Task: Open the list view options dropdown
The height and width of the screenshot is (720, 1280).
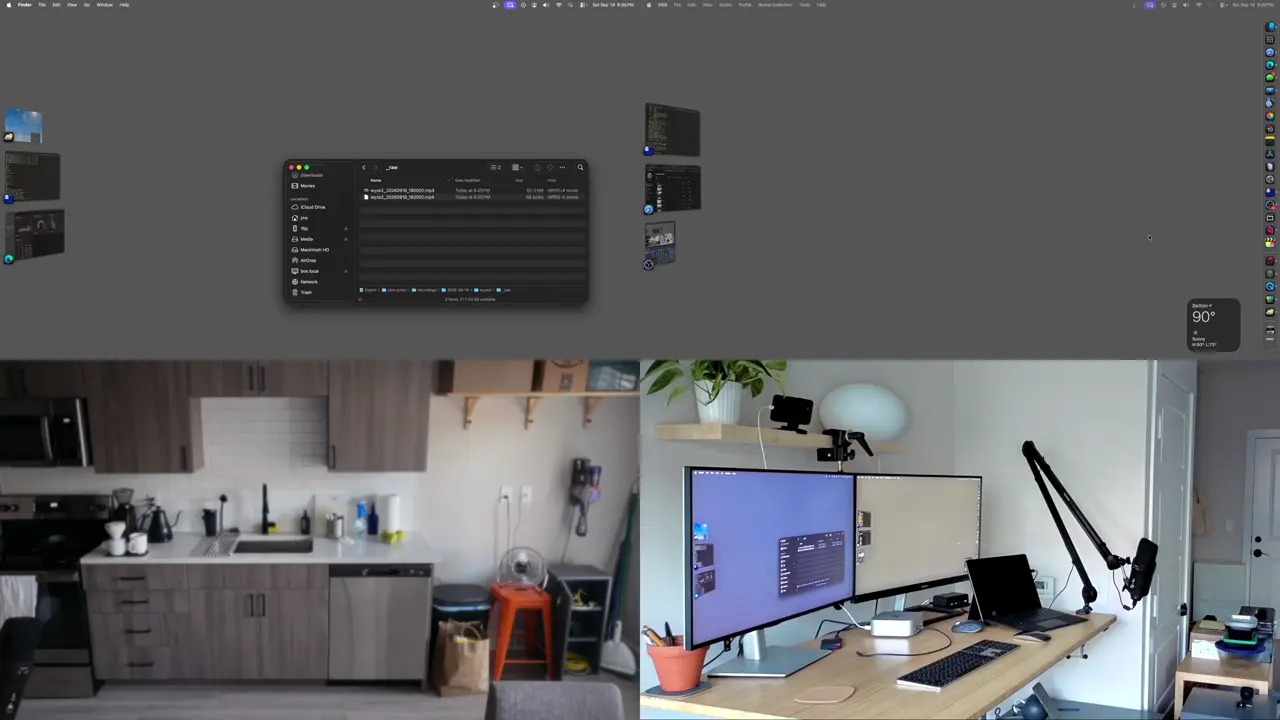Action: 495,167
